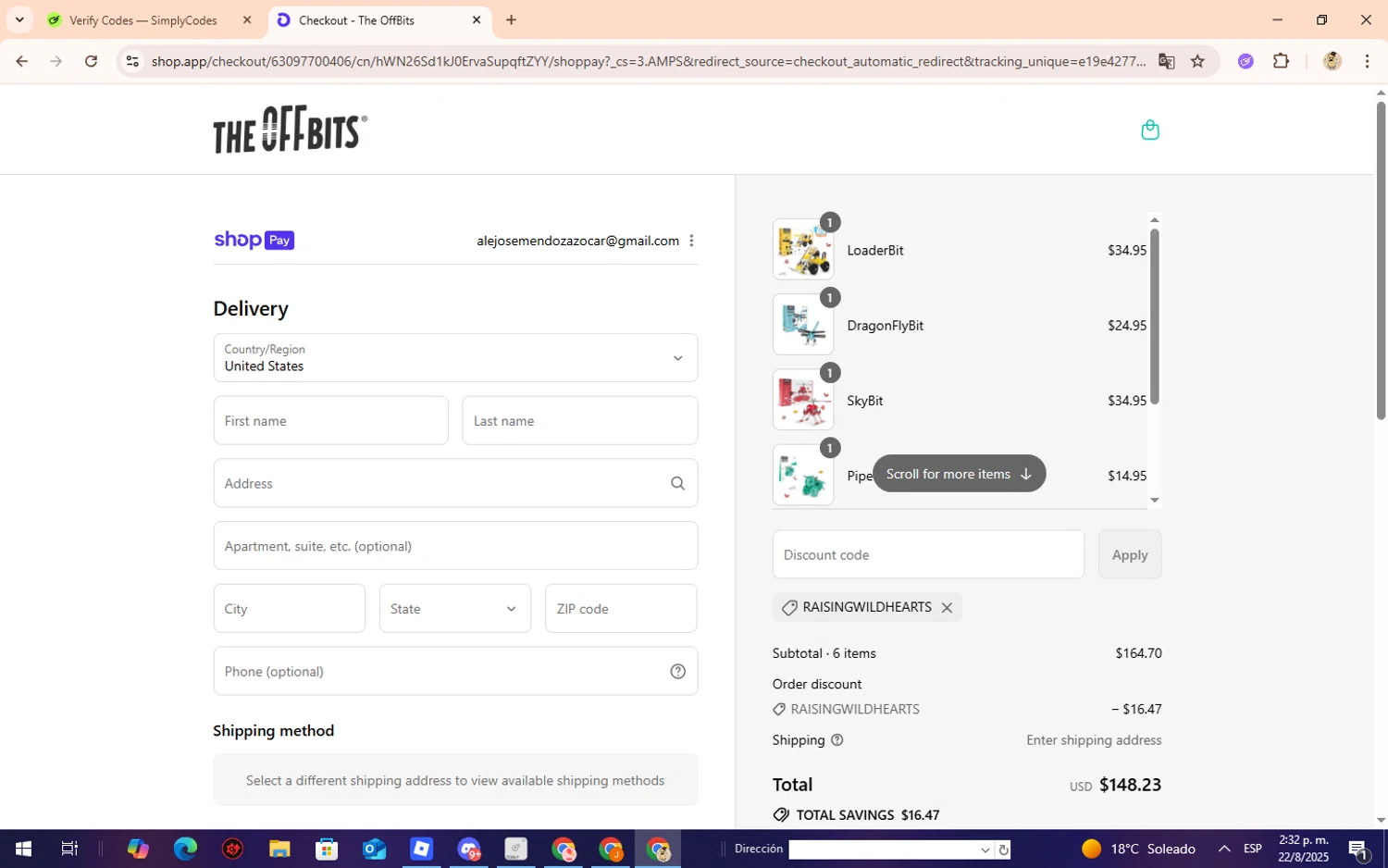Image resolution: width=1388 pixels, height=868 pixels.
Task: Click the purple extension icon in toolbar
Action: point(1245,61)
